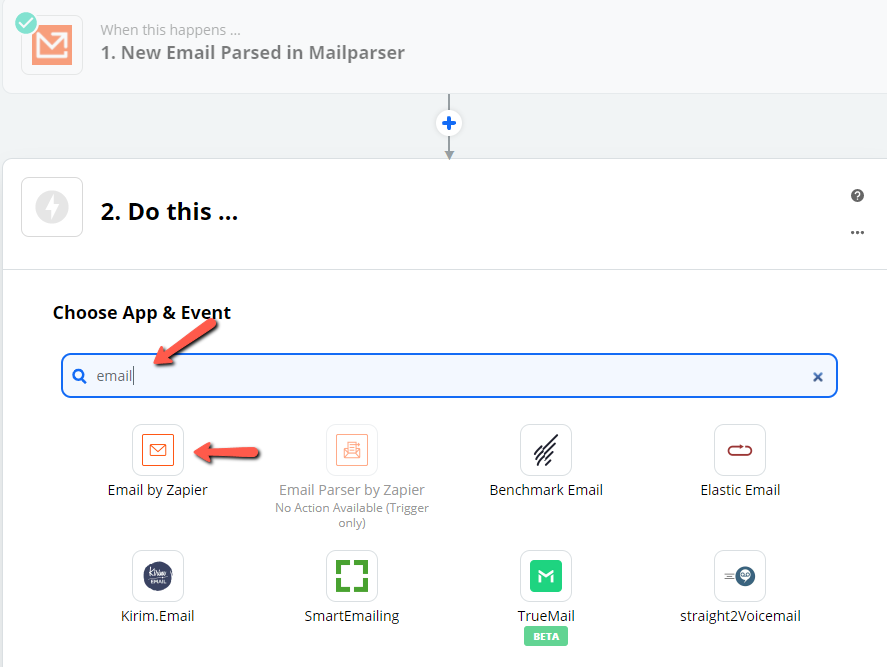Screen dimensions: 887x667
Task: Click the 'TrueMail' label
Action: [x=546, y=616]
